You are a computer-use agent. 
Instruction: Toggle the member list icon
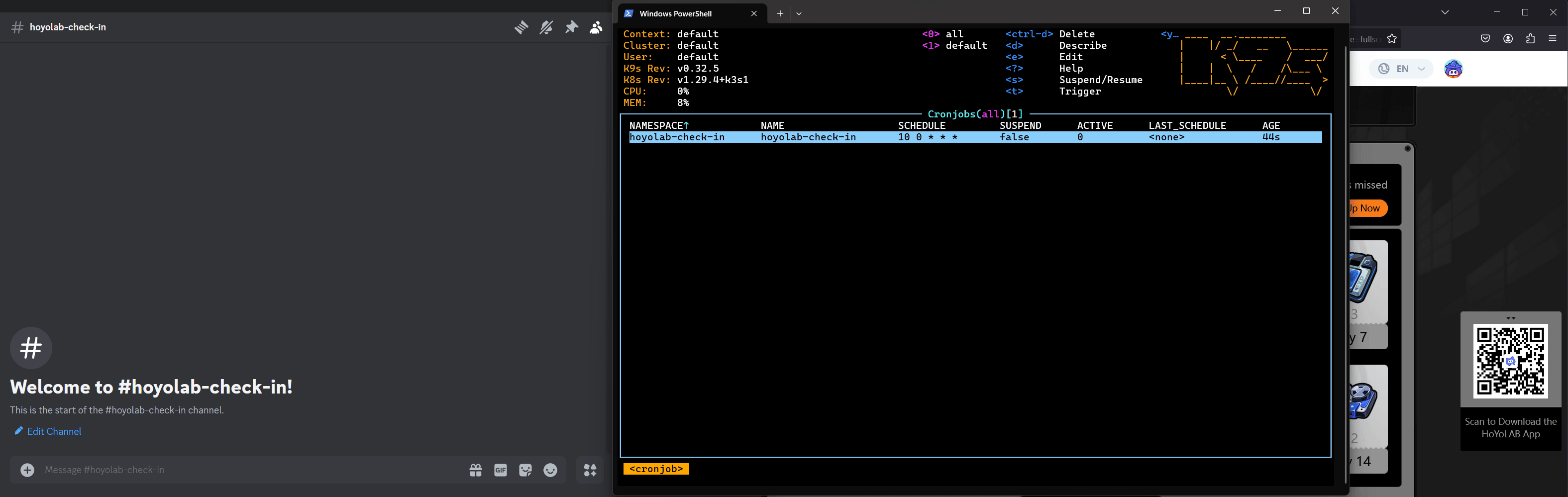pyautogui.click(x=596, y=27)
